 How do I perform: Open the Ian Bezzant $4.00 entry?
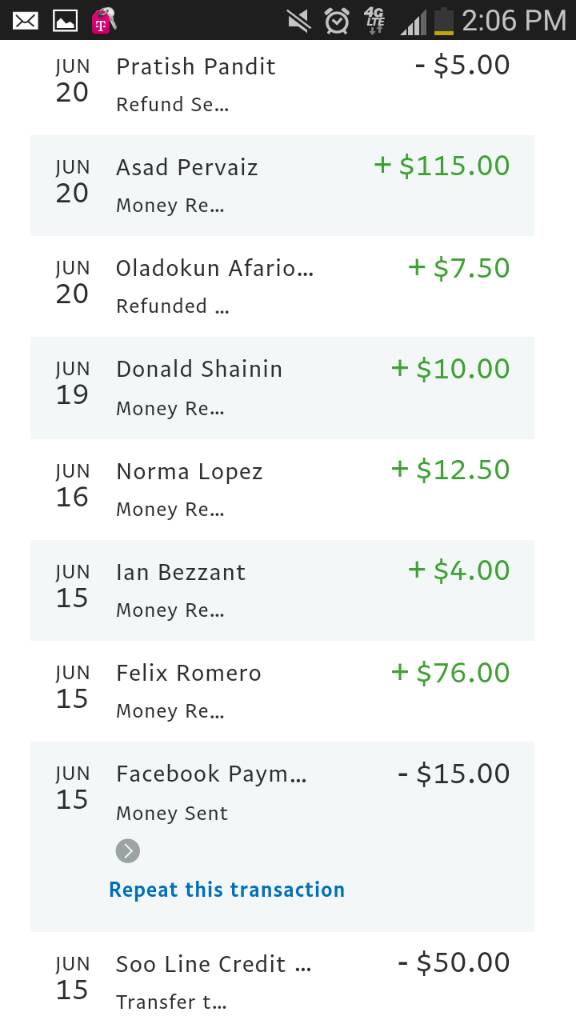point(282,590)
